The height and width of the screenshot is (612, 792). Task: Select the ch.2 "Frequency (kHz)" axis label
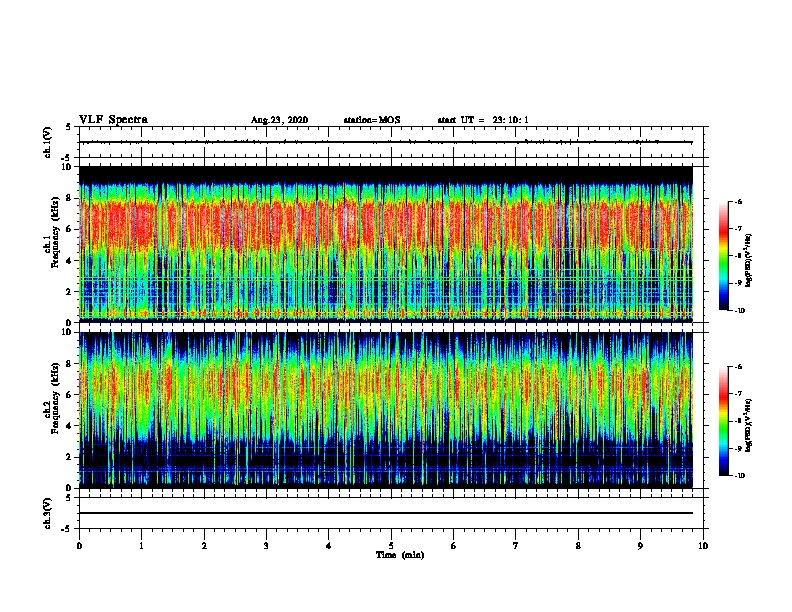click(x=55, y=398)
